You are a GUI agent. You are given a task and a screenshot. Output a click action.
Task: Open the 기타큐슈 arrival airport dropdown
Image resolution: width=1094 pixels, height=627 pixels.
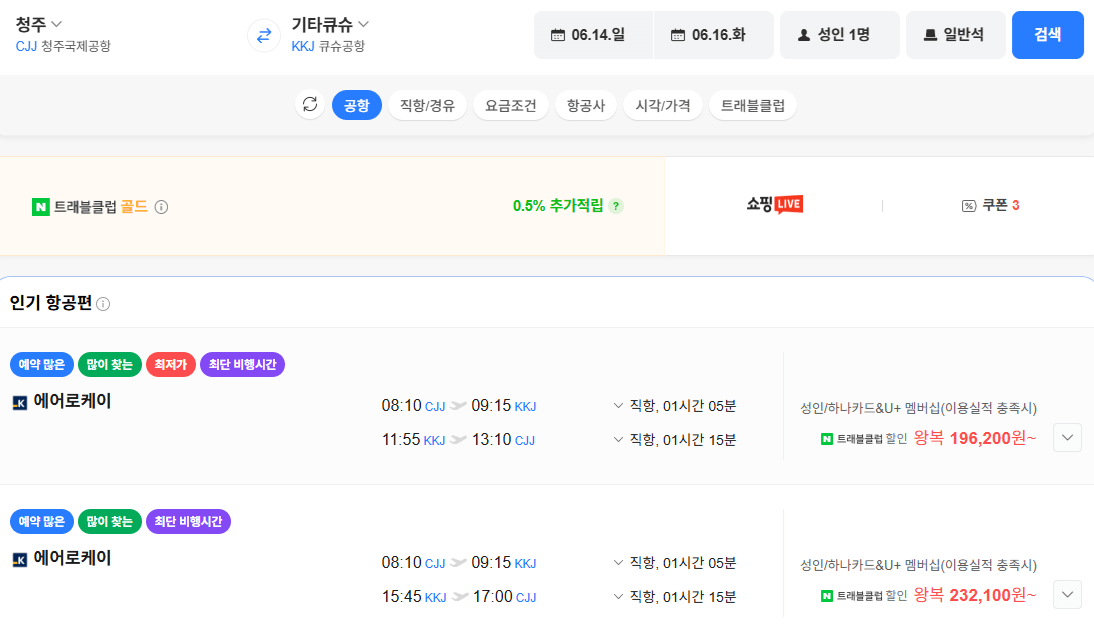[322, 22]
